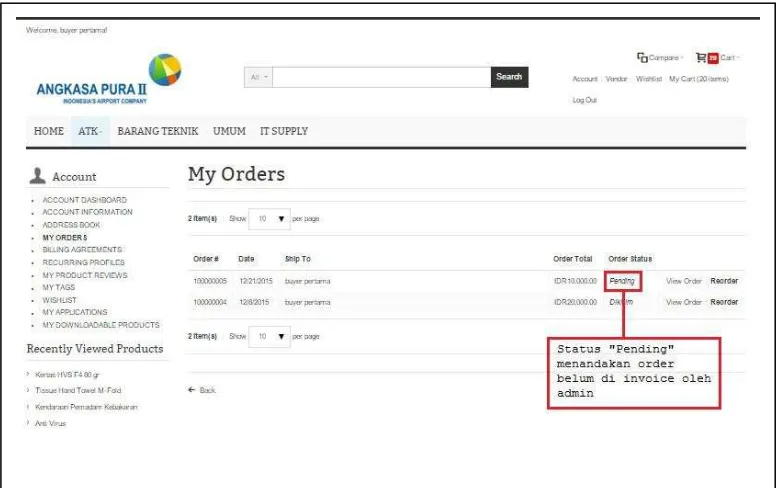Click the Order # column header
The width and height of the screenshot is (780, 488).
coord(206,259)
